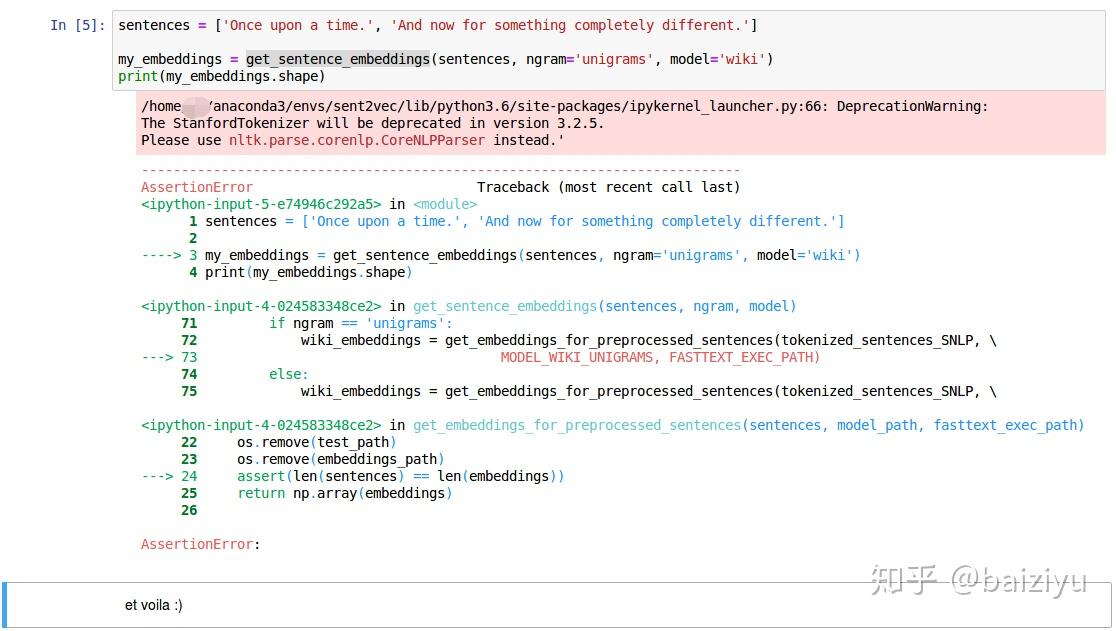Viewport: 1116px width, 631px height.
Task: Click traceback line 3 with my_embeddings assignment
Action: click(532, 255)
